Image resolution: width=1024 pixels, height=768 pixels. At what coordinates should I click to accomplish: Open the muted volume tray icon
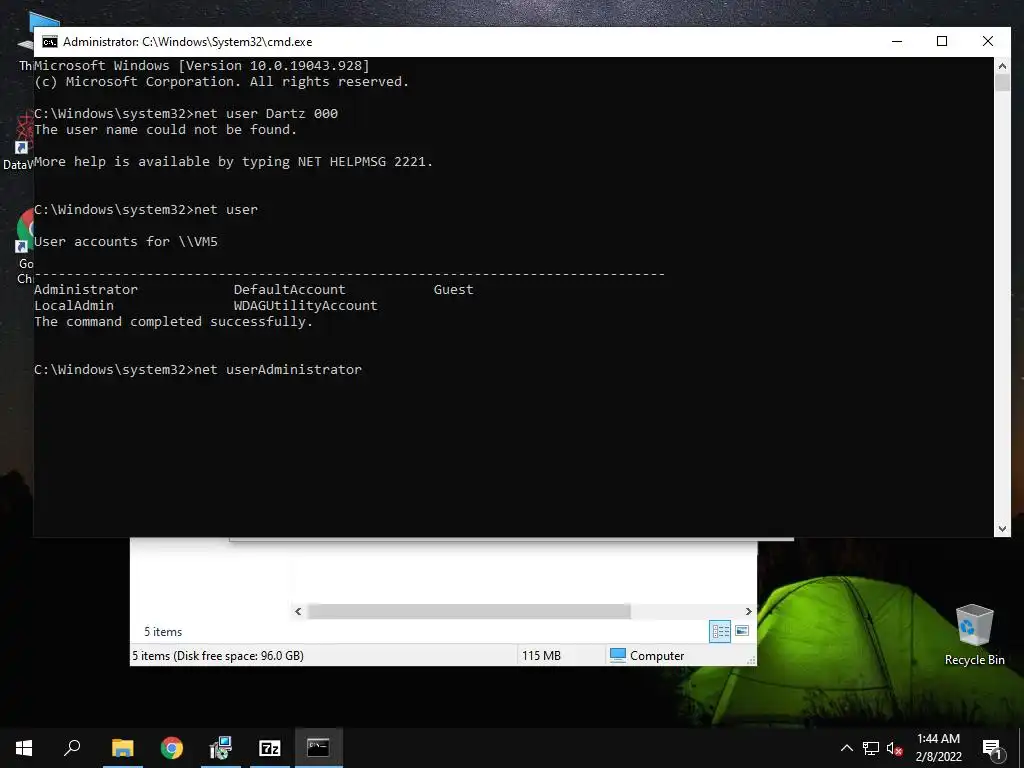point(894,748)
